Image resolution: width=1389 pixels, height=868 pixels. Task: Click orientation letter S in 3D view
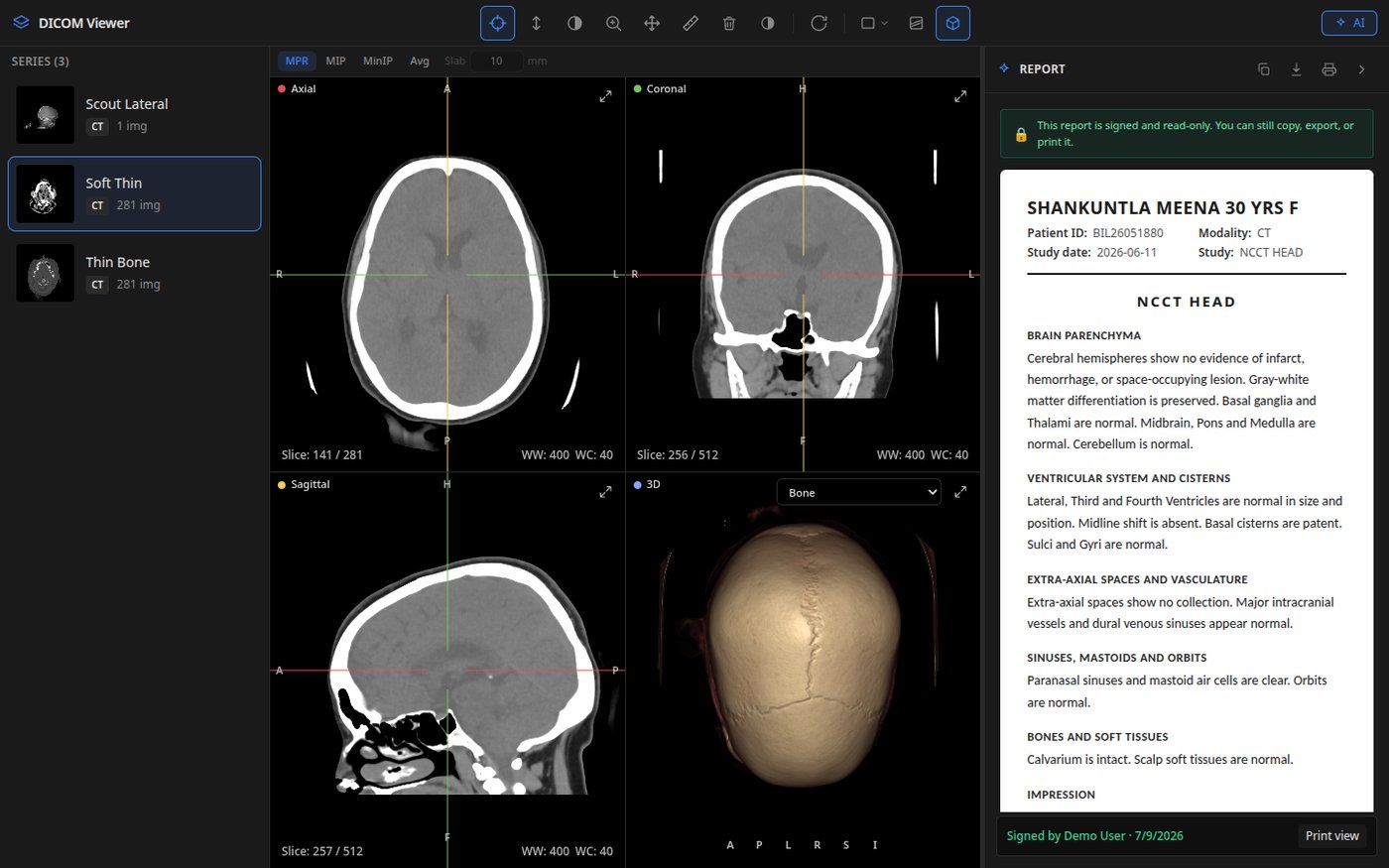[845, 845]
